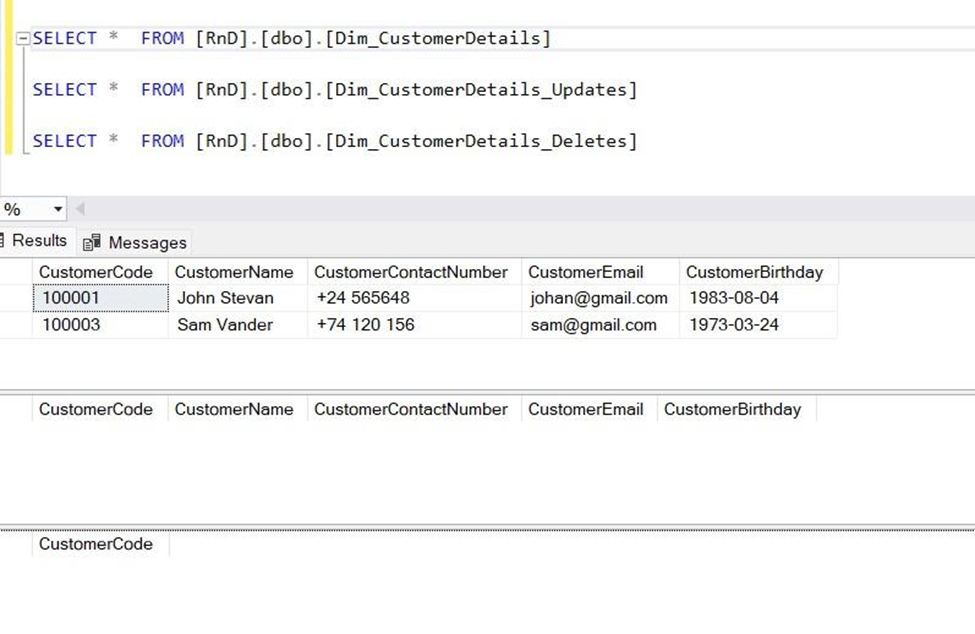
Task: Click the Messages tab icon
Action: pyautogui.click(x=91, y=242)
